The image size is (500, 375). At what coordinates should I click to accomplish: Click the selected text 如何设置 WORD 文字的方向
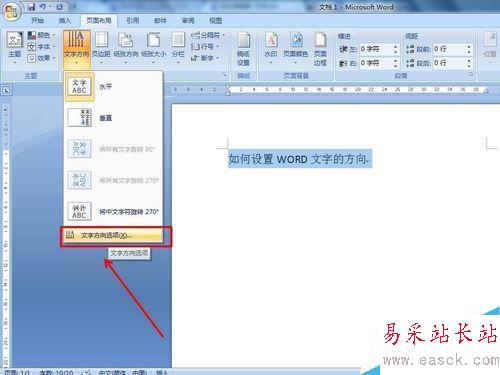tap(299, 159)
